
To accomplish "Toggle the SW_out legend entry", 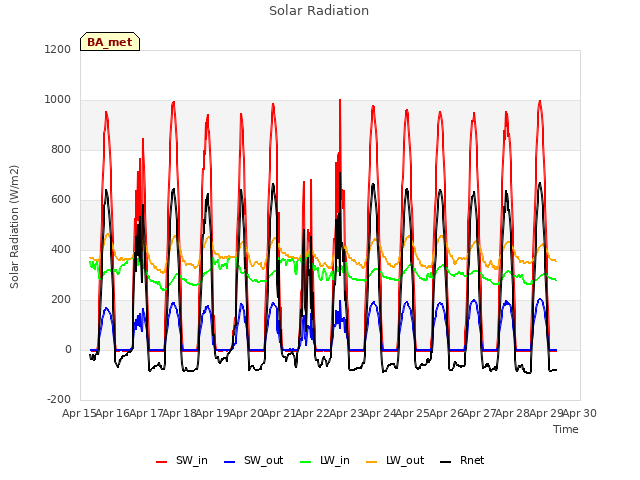I will 253,460.
